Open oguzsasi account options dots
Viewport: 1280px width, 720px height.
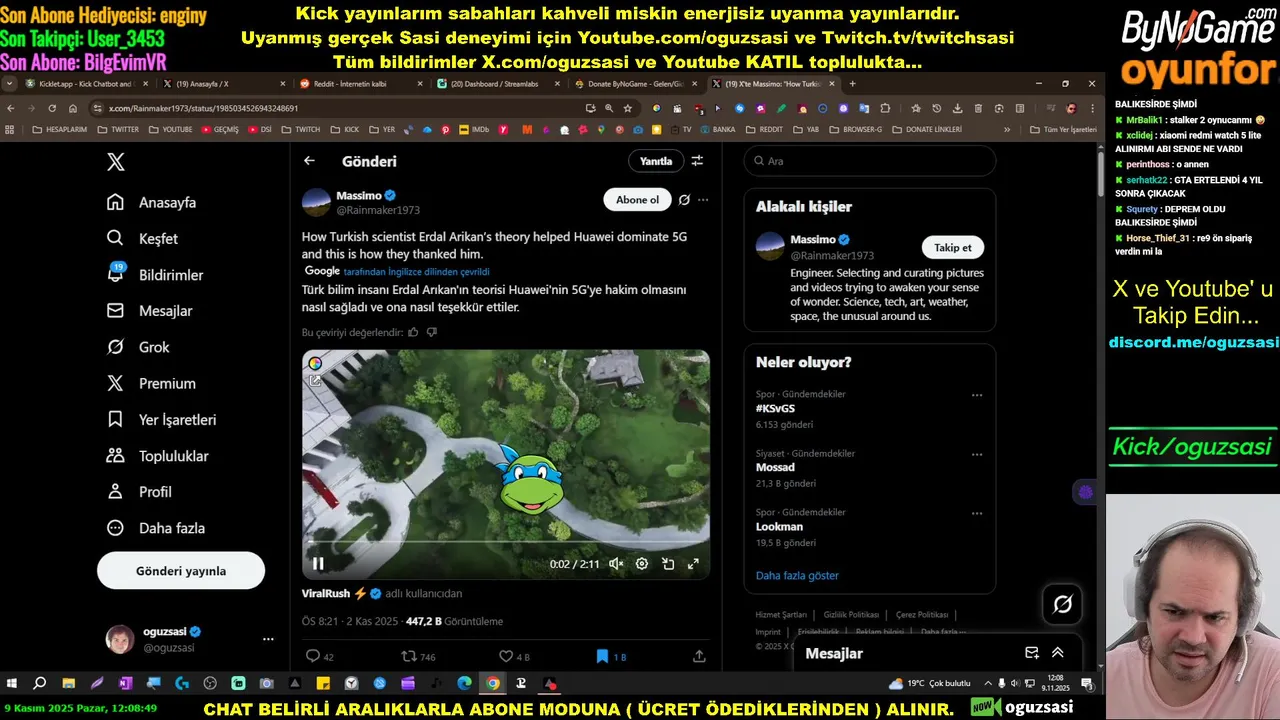268,639
